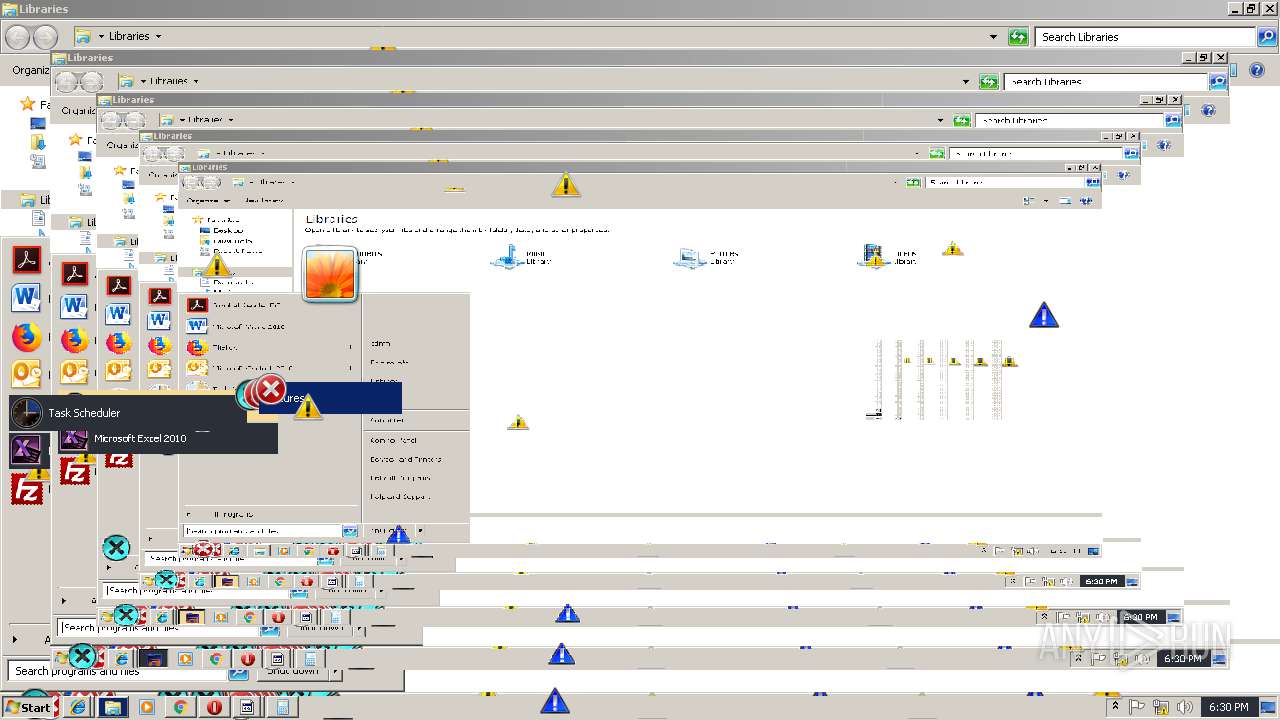This screenshot has height=720, width=1280.
Task: Open Windows Media Player on the bottom taskbar
Action: [147, 707]
